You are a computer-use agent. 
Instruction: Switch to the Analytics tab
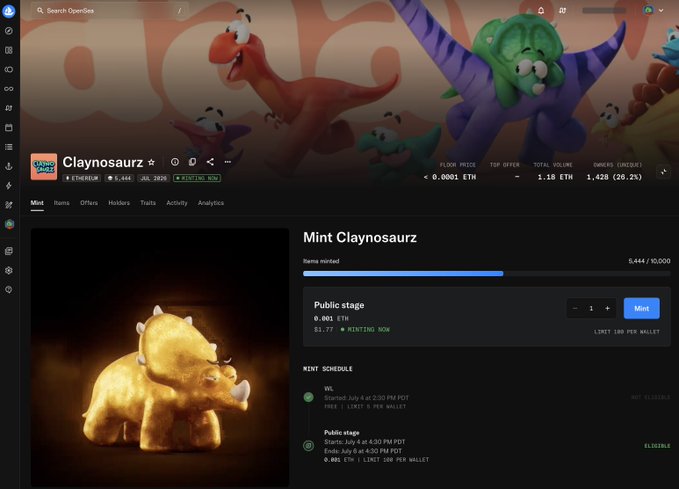[211, 203]
